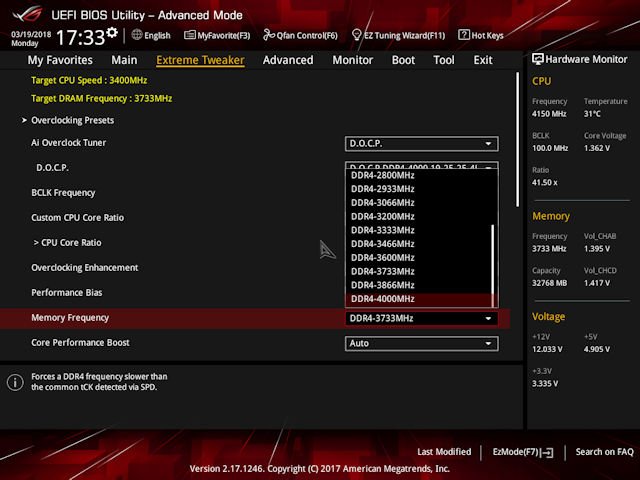Select the Overclocking Enhancement row
Image resolution: width=640 pixels, height=480 pixels.
(84, 268)
